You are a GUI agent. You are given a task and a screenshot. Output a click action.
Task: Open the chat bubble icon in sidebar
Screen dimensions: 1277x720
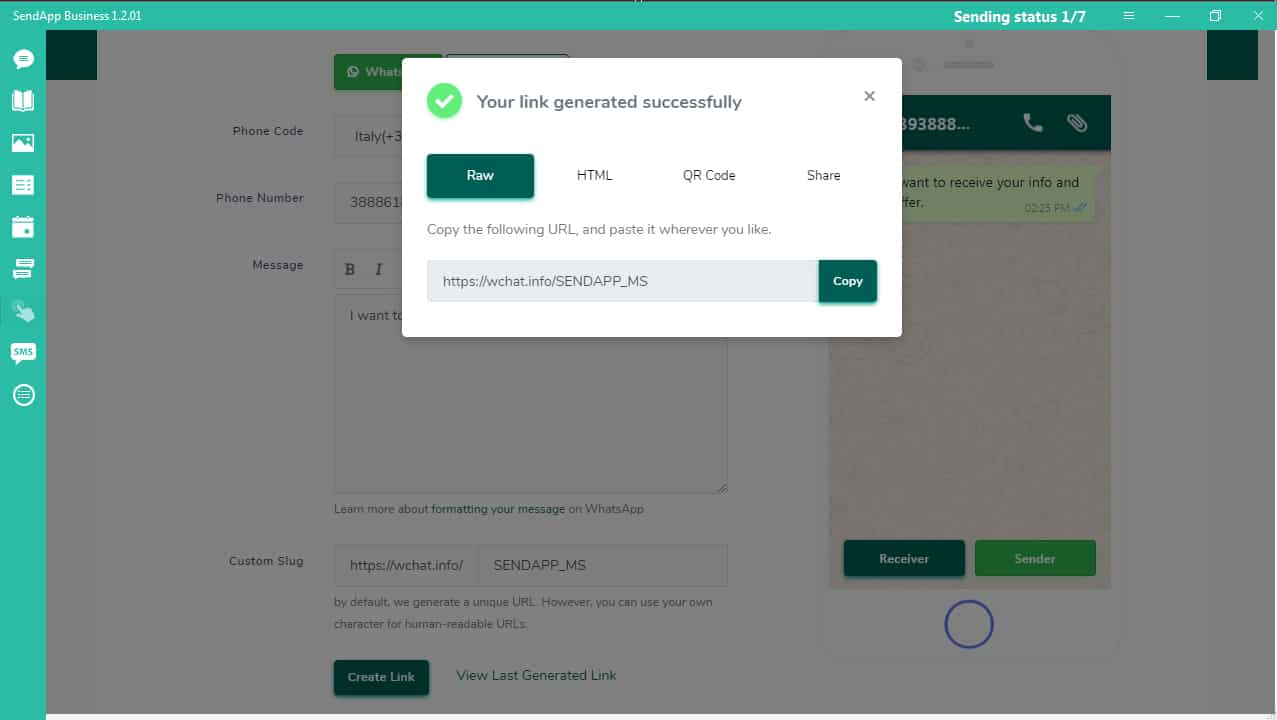[23, 59]
